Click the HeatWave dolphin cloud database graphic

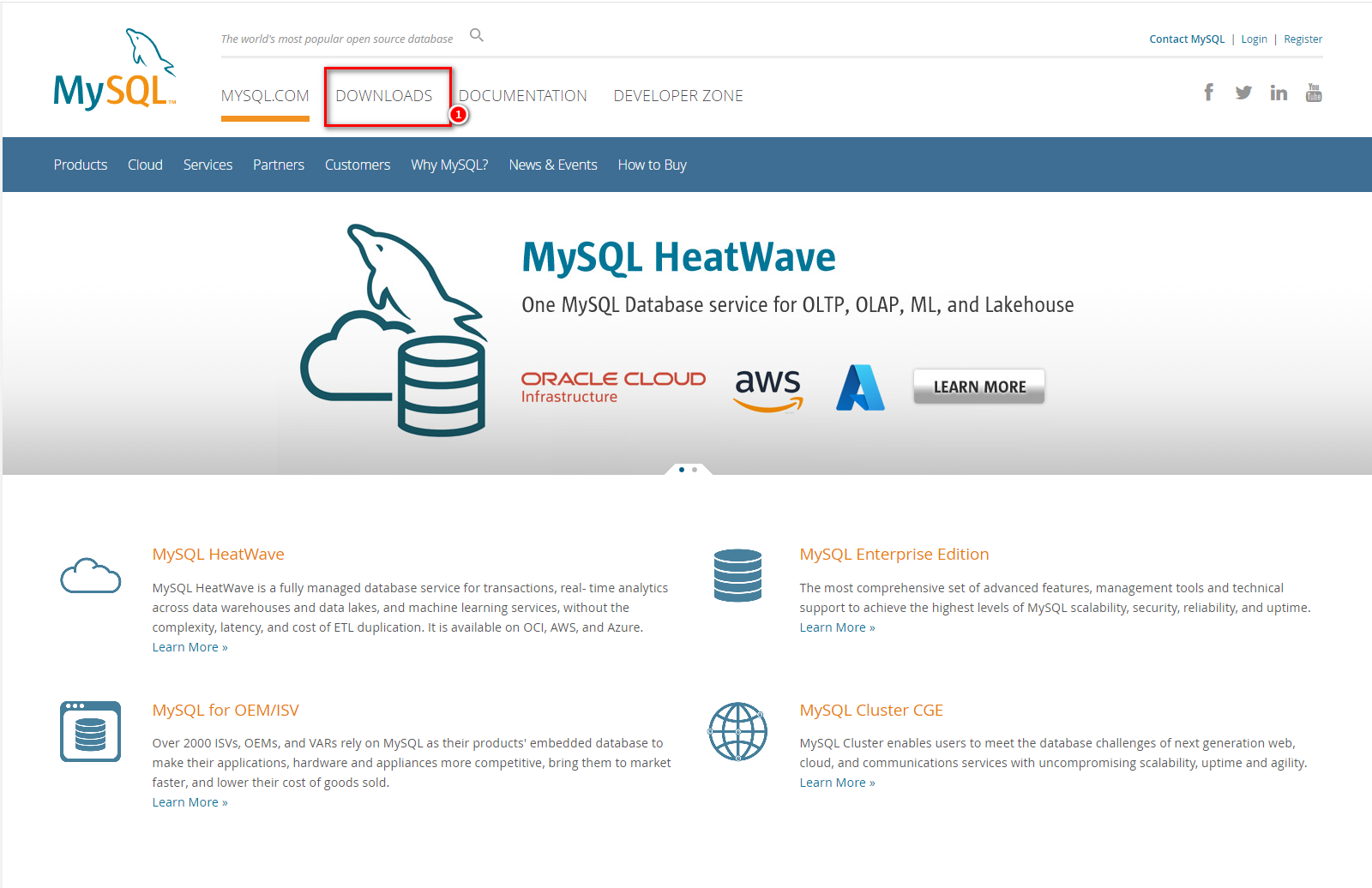tap(394, 330)
